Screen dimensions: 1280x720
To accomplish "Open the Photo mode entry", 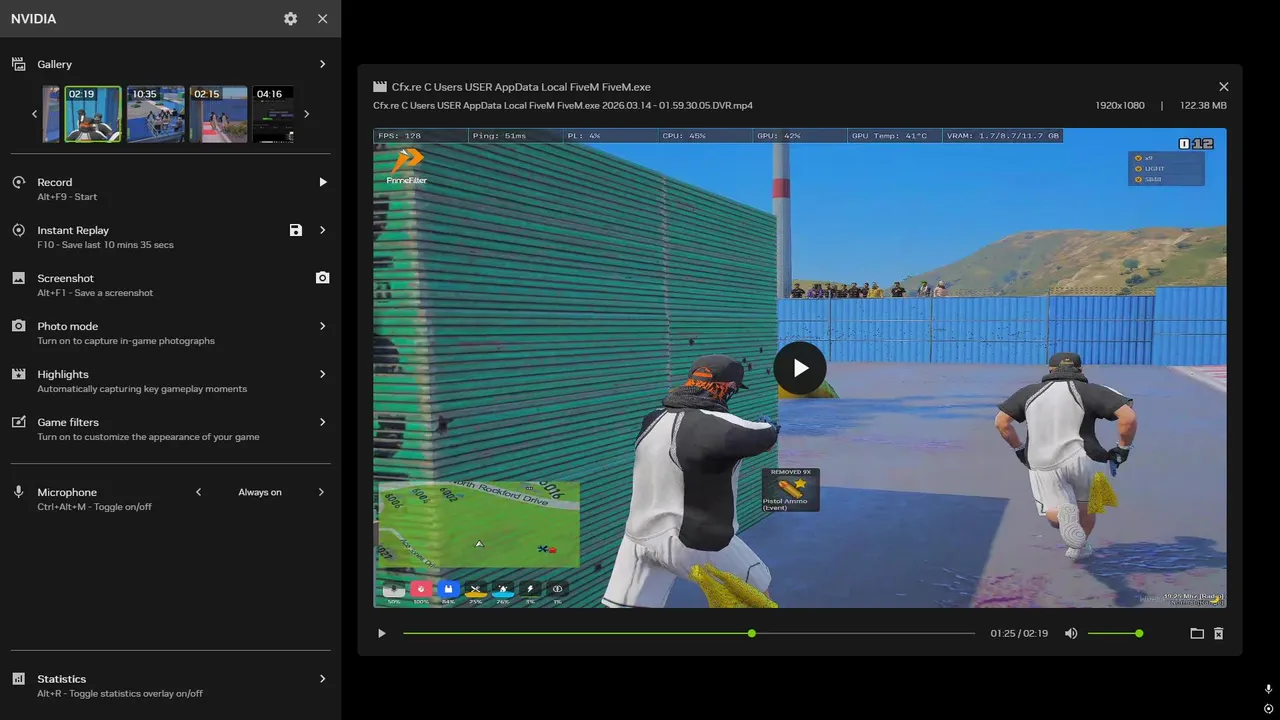I will coord(170,333).
